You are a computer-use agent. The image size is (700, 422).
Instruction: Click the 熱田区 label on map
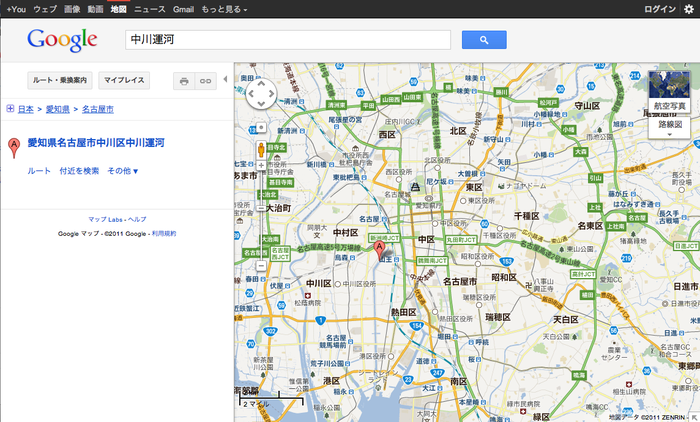pos(404,312)
